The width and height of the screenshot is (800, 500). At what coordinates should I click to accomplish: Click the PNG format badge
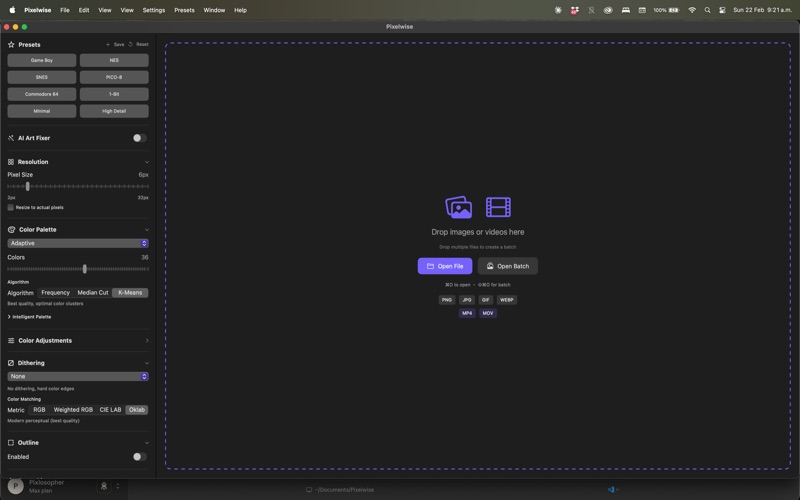(x=447, y=300)
